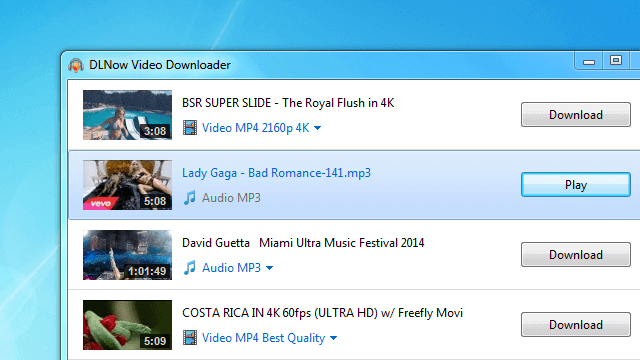Play the Lady Gaga Bad Romance mp3
Viewport: 640px width, 360px height.
click(576, 185)
